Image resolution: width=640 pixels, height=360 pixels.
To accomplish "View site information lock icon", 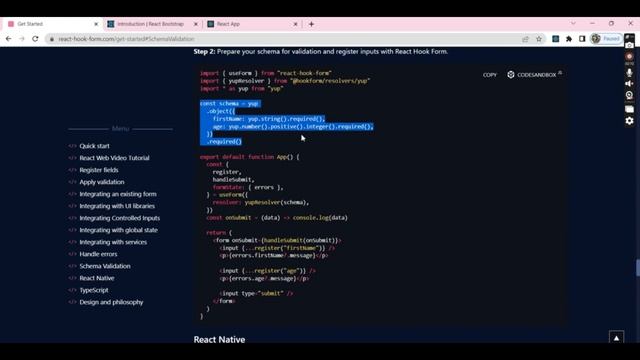I will click(x=51, y=39).
